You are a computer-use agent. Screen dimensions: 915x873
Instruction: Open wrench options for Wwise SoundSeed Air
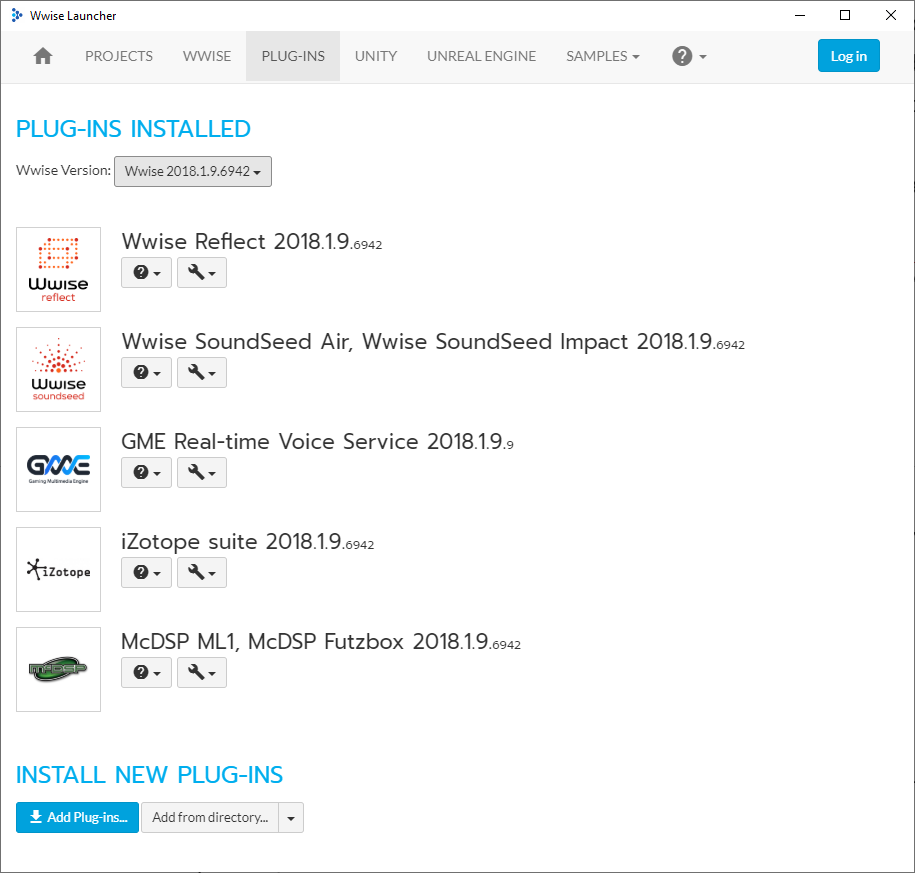(202, 372)
